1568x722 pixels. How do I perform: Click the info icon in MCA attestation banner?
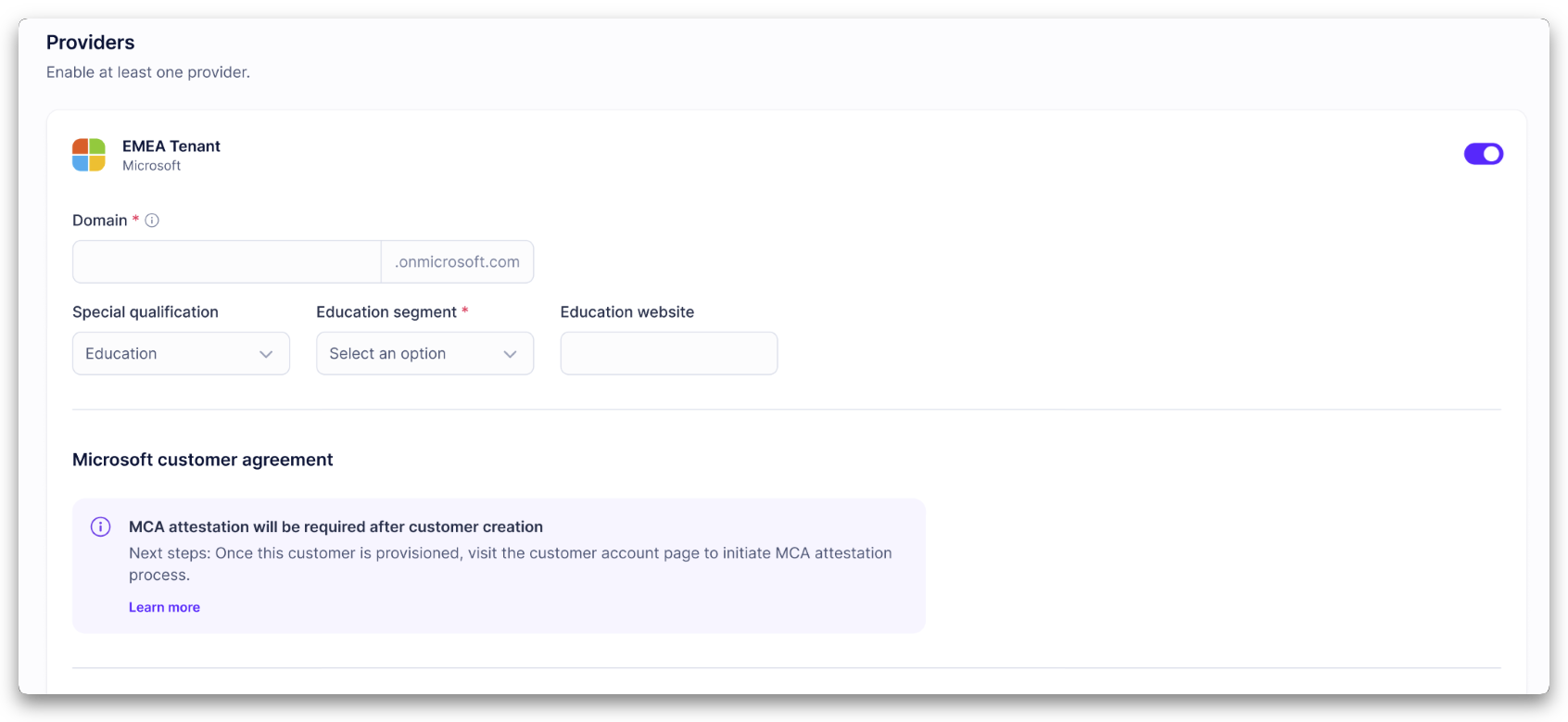pyautogui.click(x=101, y=527)
